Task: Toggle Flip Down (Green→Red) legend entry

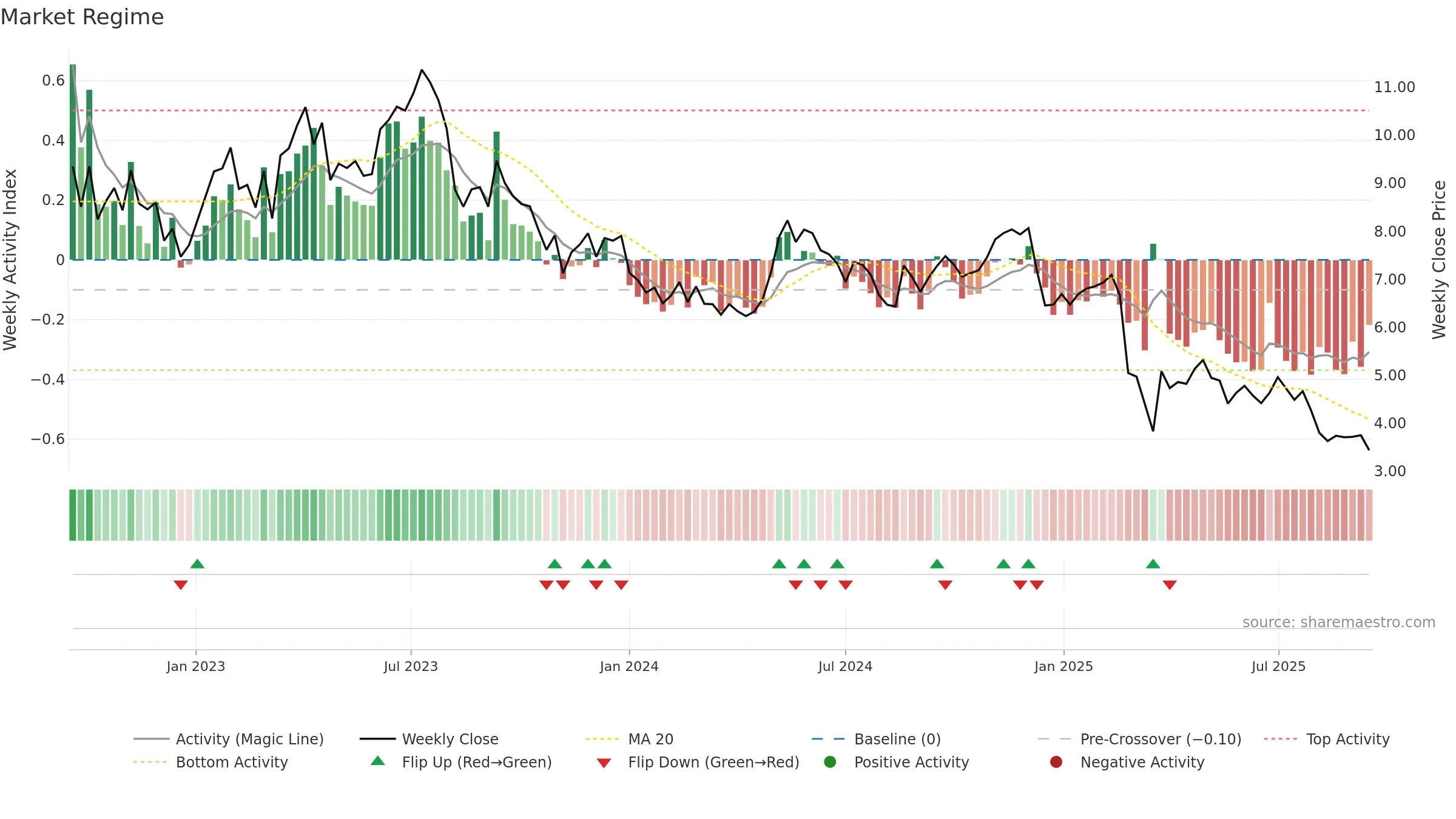Action: click(x=698, y=762)
